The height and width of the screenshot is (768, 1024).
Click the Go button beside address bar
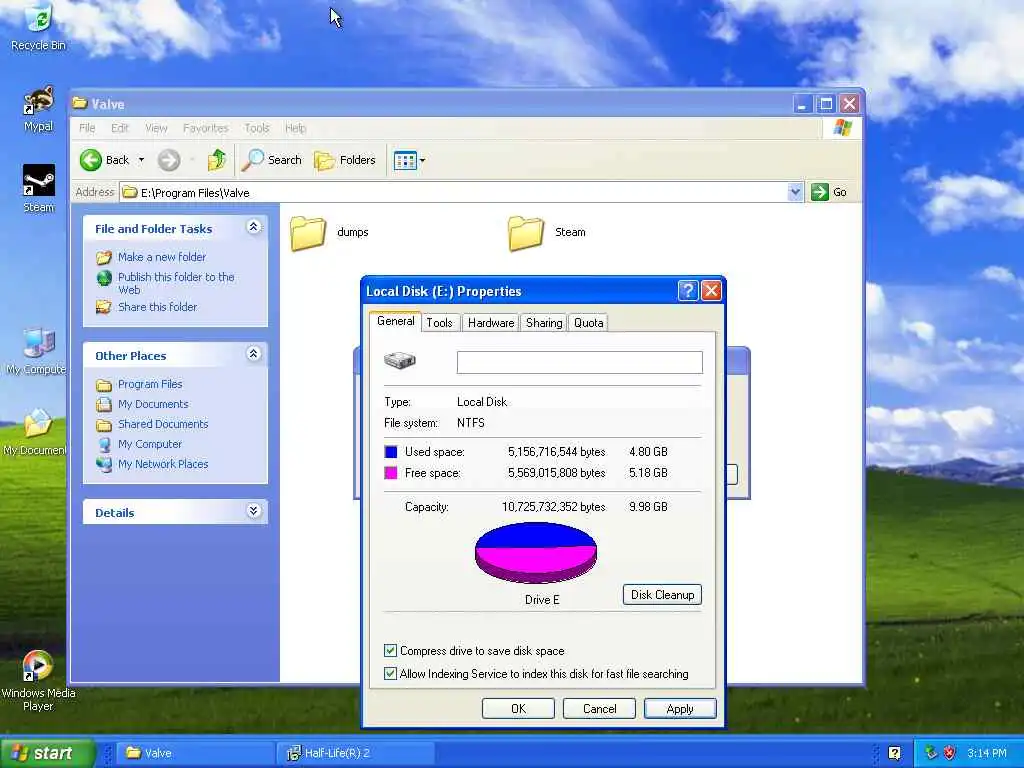(829, 192)
